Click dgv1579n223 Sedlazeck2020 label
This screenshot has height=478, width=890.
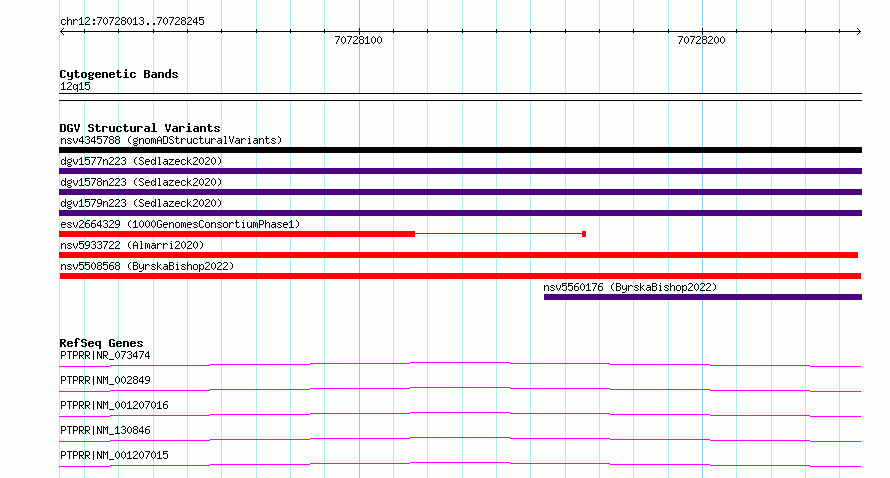(x=141, y=203)
